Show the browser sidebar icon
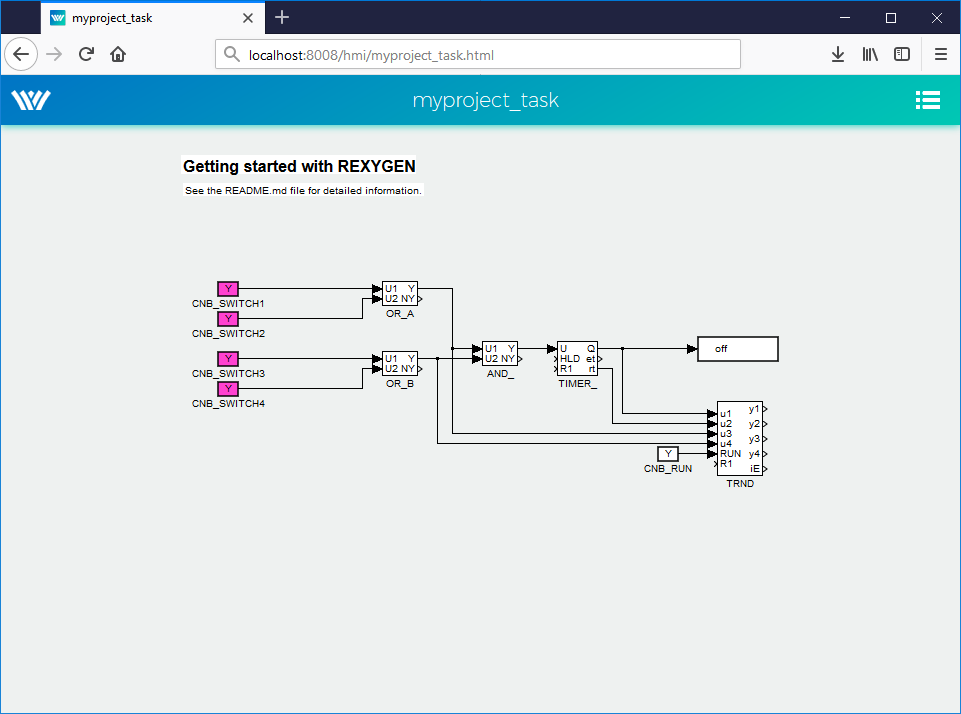The image size is (961, 714). 902,54
